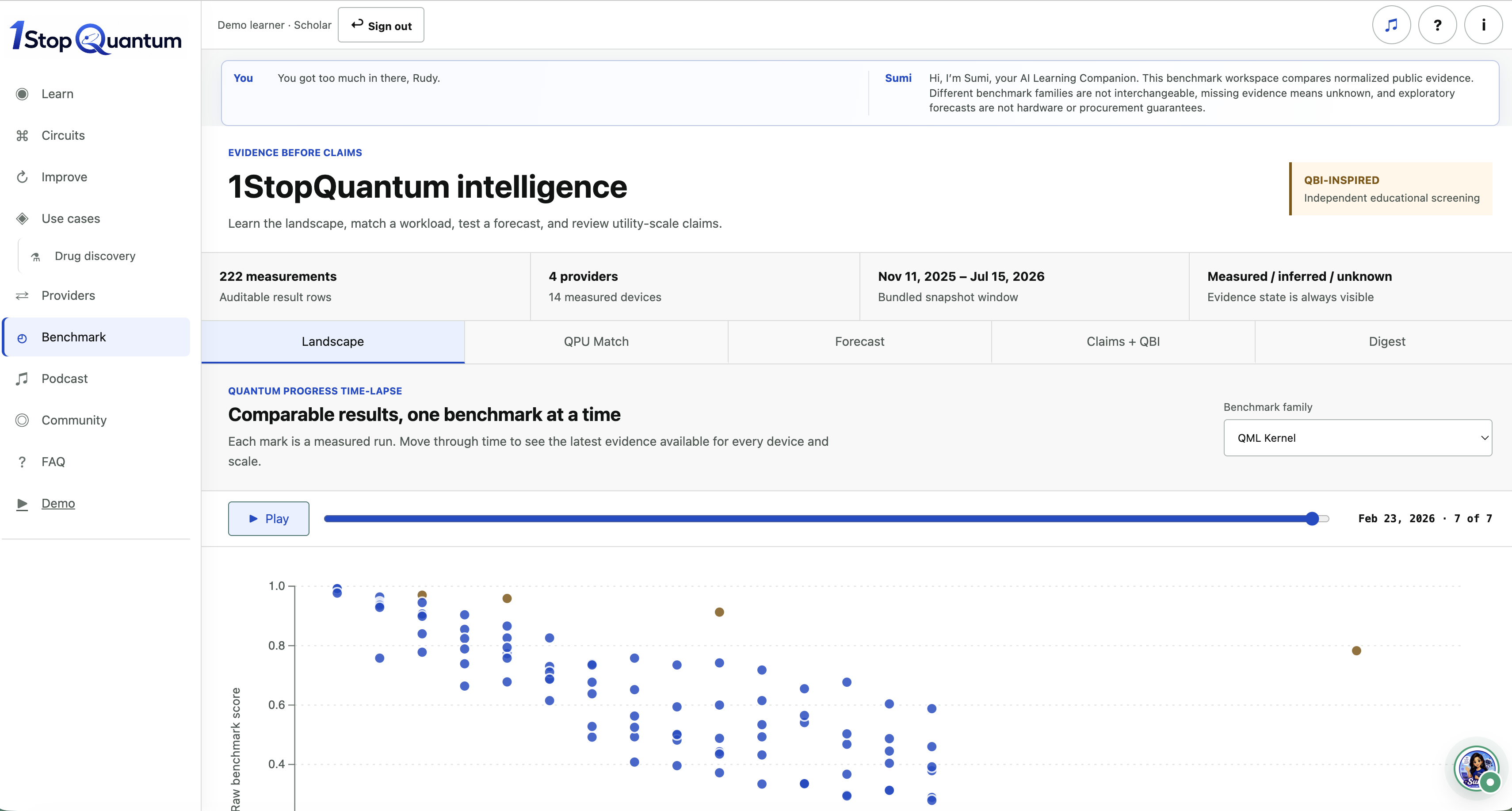Open the info button in header

1483,25
